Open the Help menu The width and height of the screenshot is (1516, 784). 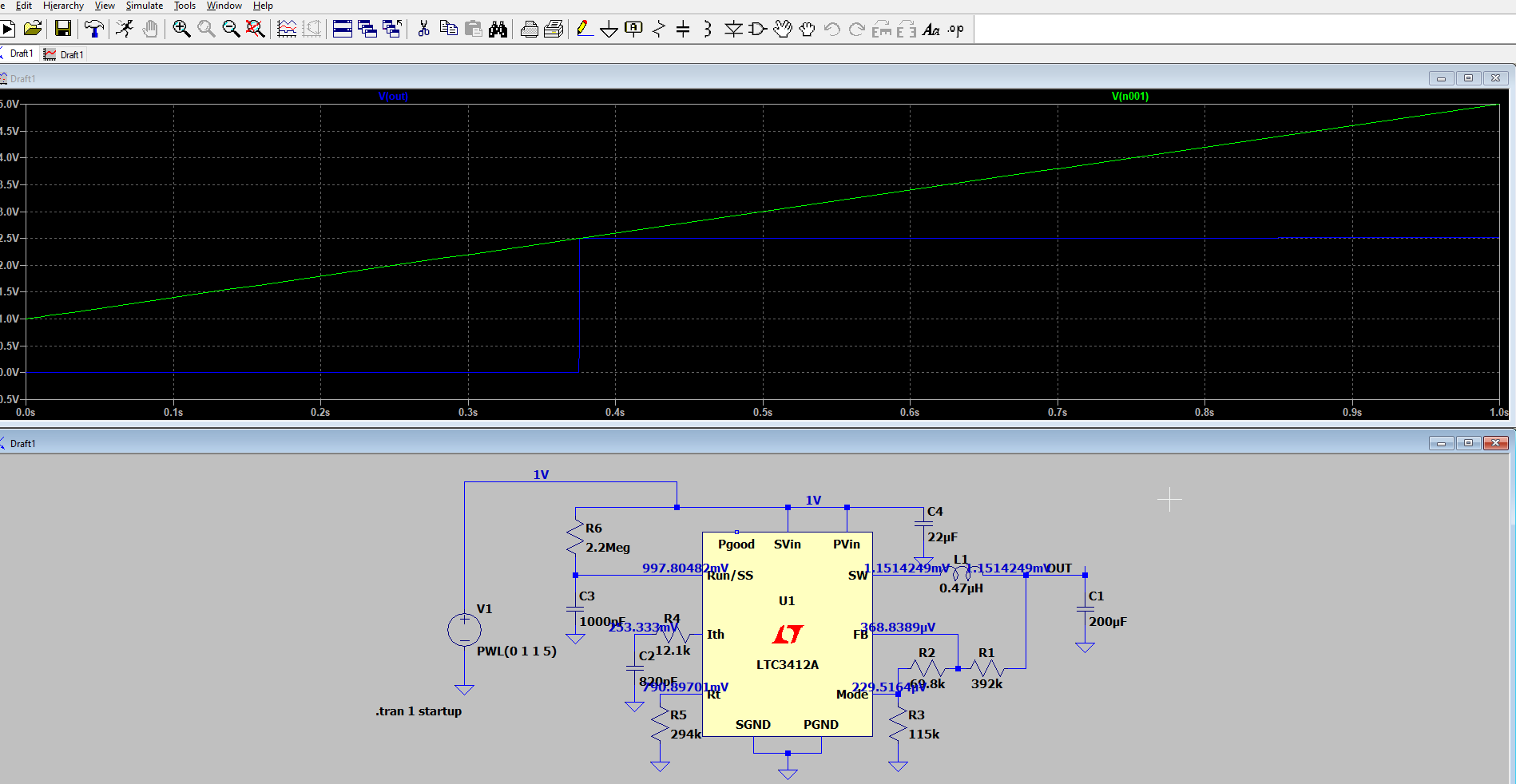pyautogui.click(x=263, y=6)
